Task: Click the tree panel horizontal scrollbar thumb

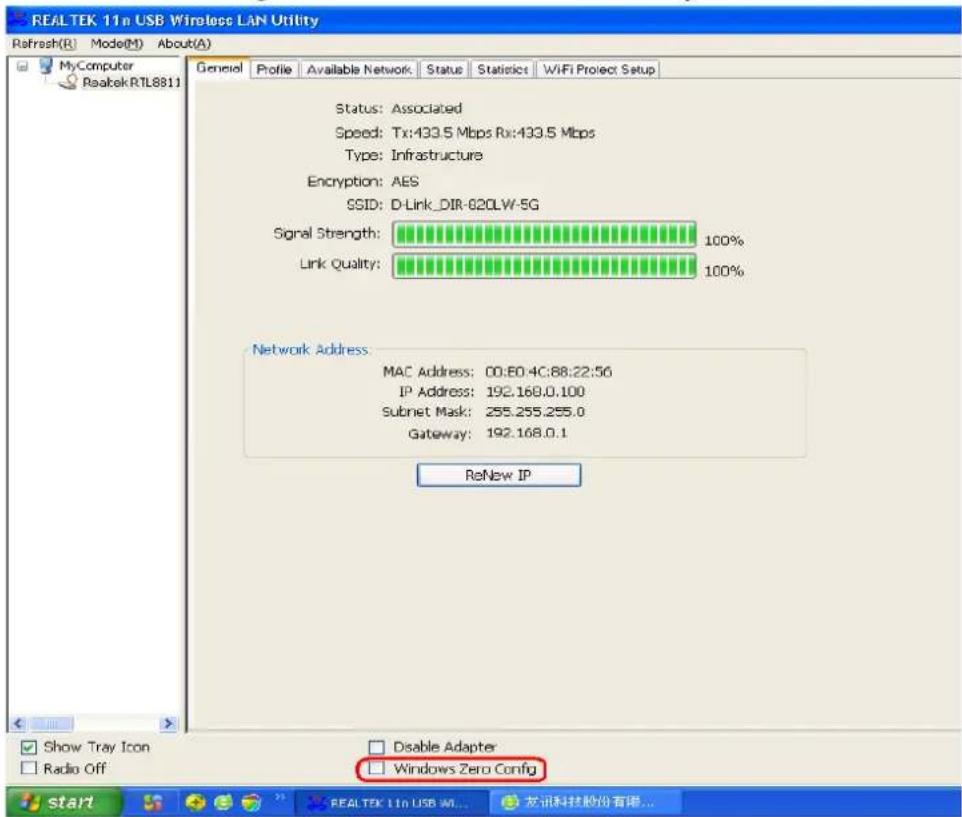Action: coord(52,724)
